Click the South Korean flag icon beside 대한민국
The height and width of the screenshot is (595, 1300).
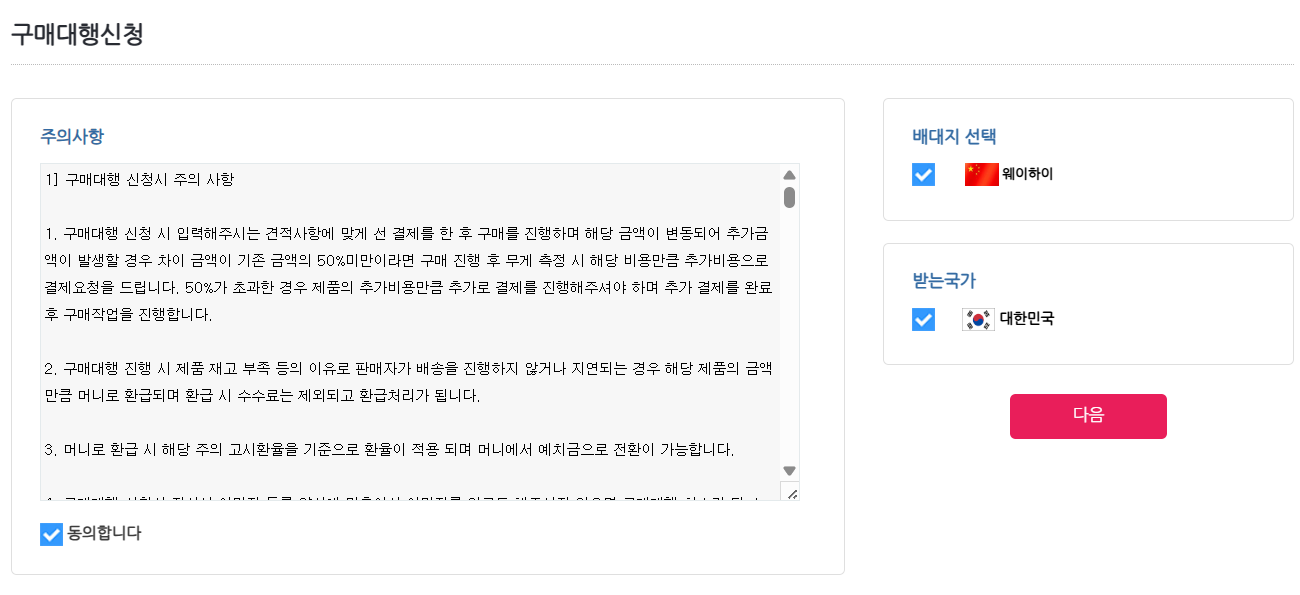click(x=976, y=320)
